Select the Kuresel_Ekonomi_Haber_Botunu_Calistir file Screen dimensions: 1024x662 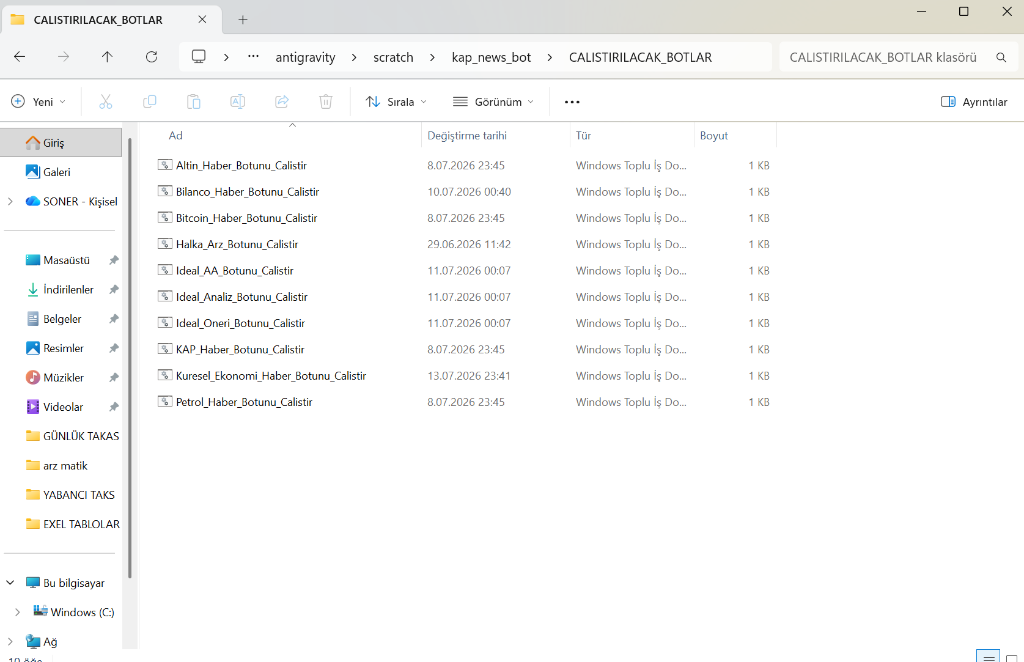270,375
